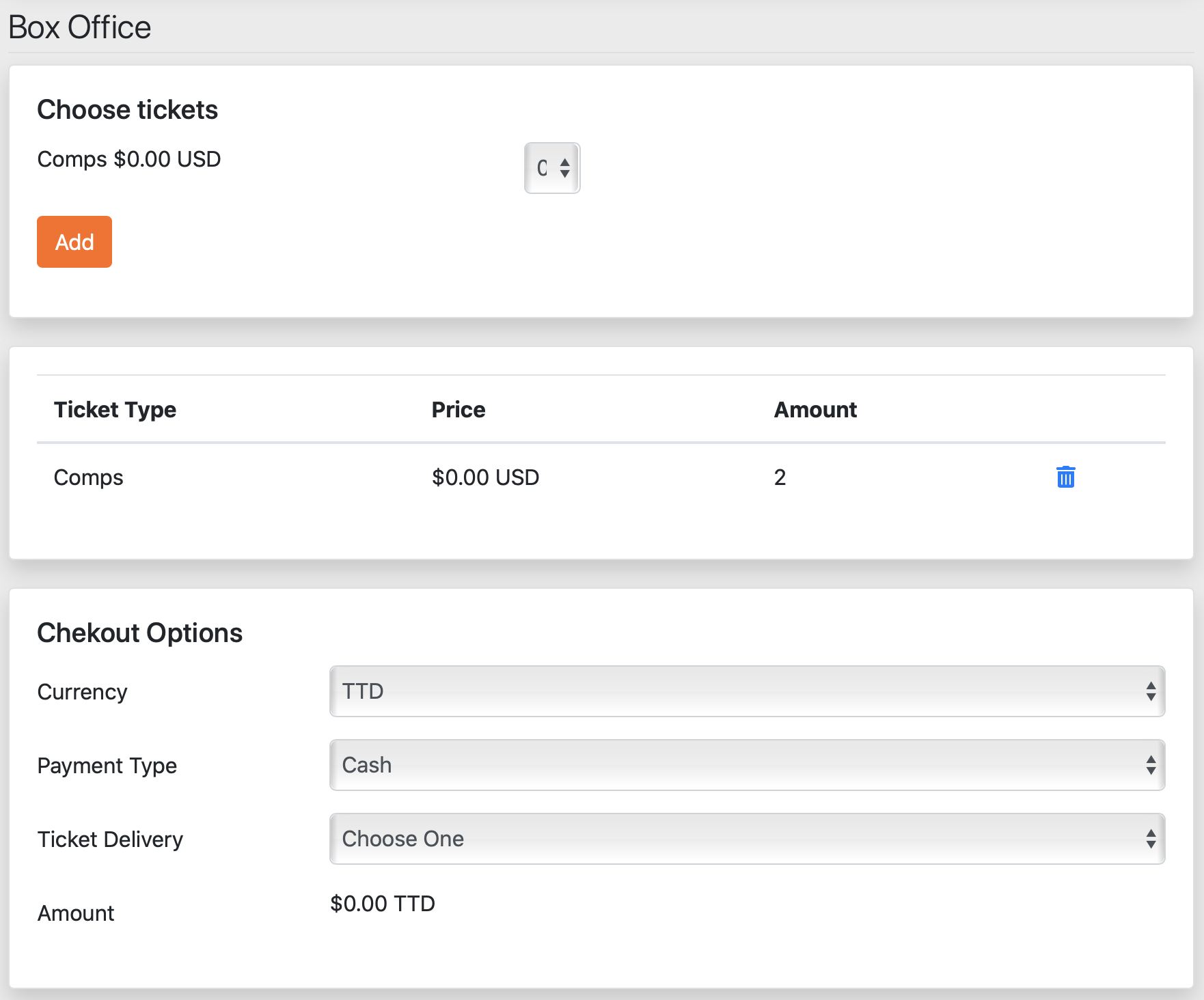Click the Amount column header in table
Screen dimensions: 1204x1000
(x=815, y=410)
